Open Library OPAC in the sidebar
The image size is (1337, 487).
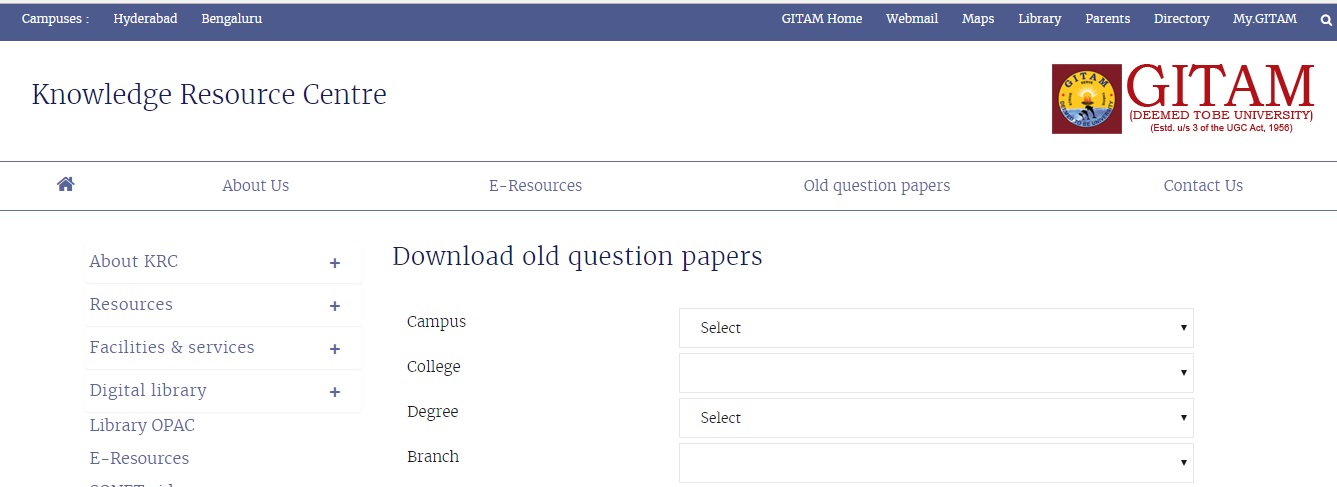click(142, 425)
